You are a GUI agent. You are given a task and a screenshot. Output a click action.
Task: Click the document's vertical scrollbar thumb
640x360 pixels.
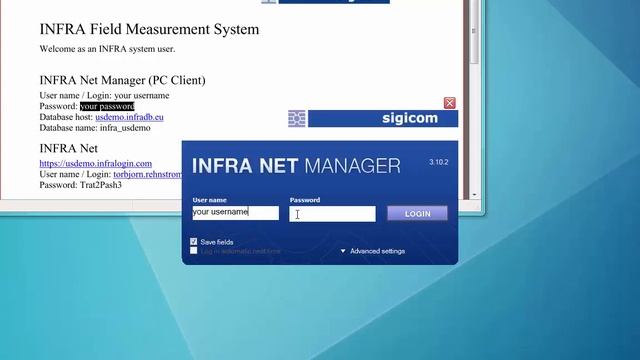(473, 31)
